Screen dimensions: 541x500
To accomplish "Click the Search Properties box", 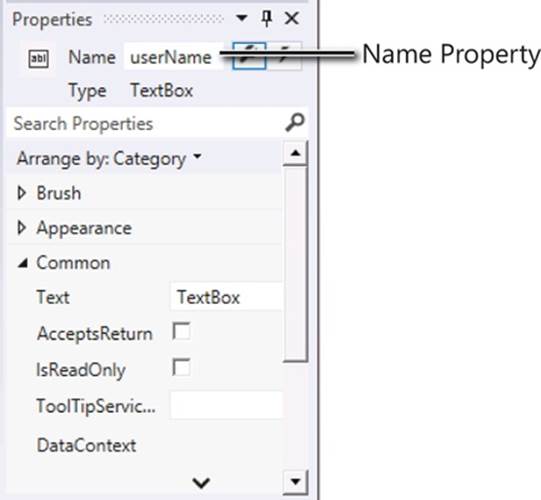I will 146,124.
